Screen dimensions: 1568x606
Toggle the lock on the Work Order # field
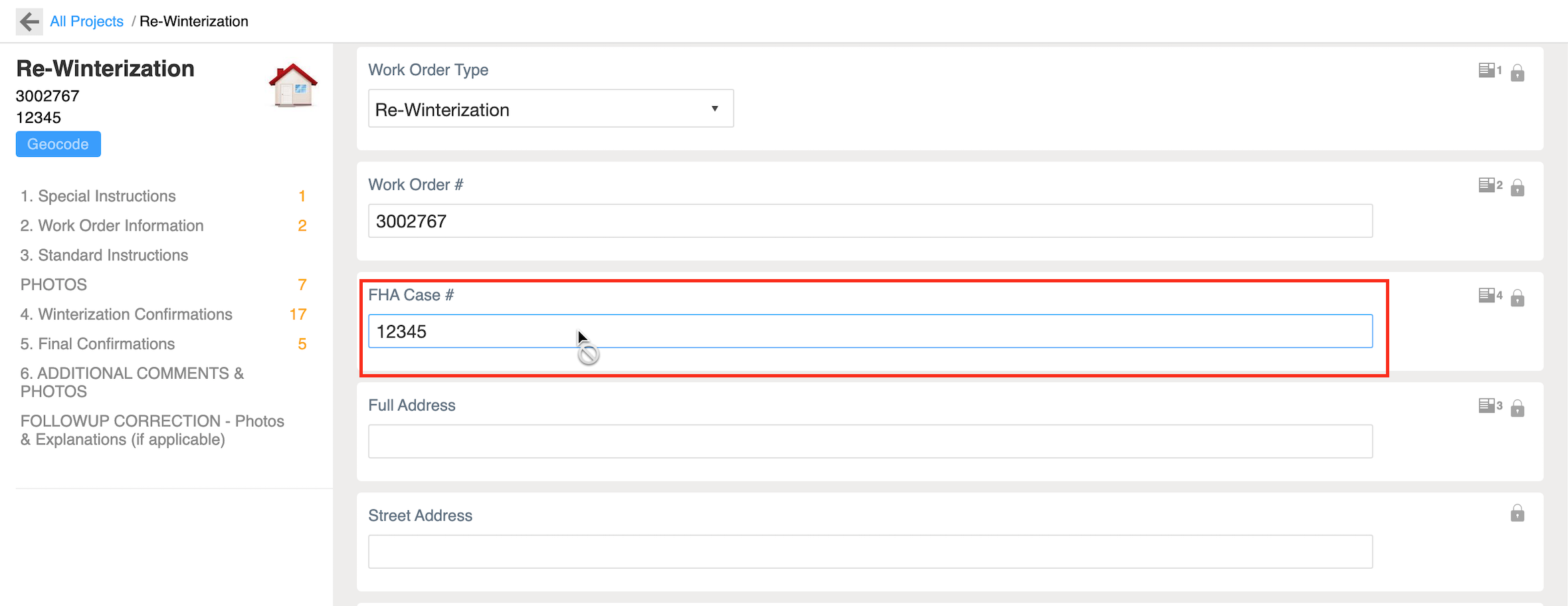1518,187
